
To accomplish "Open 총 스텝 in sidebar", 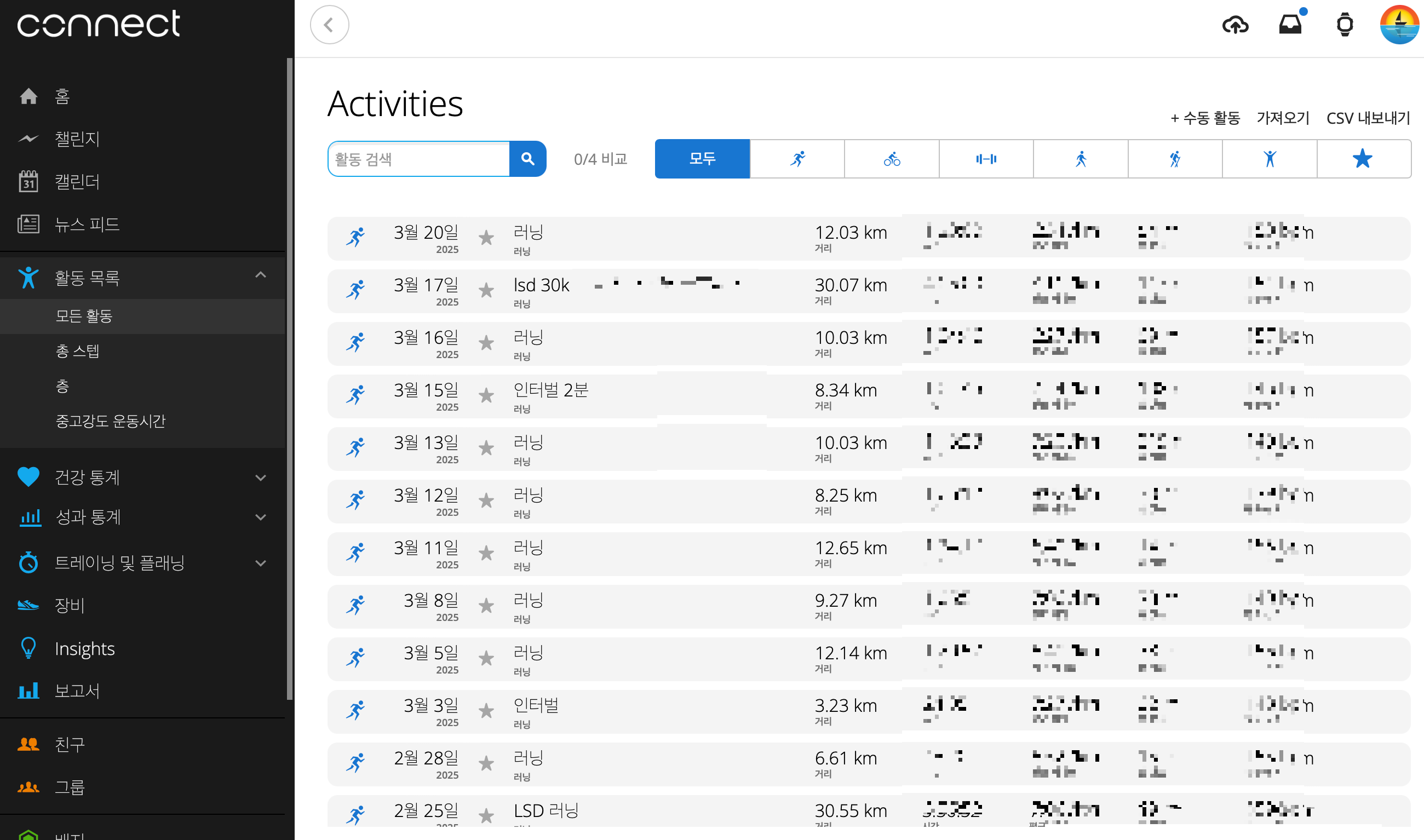I will pos(78,351).
